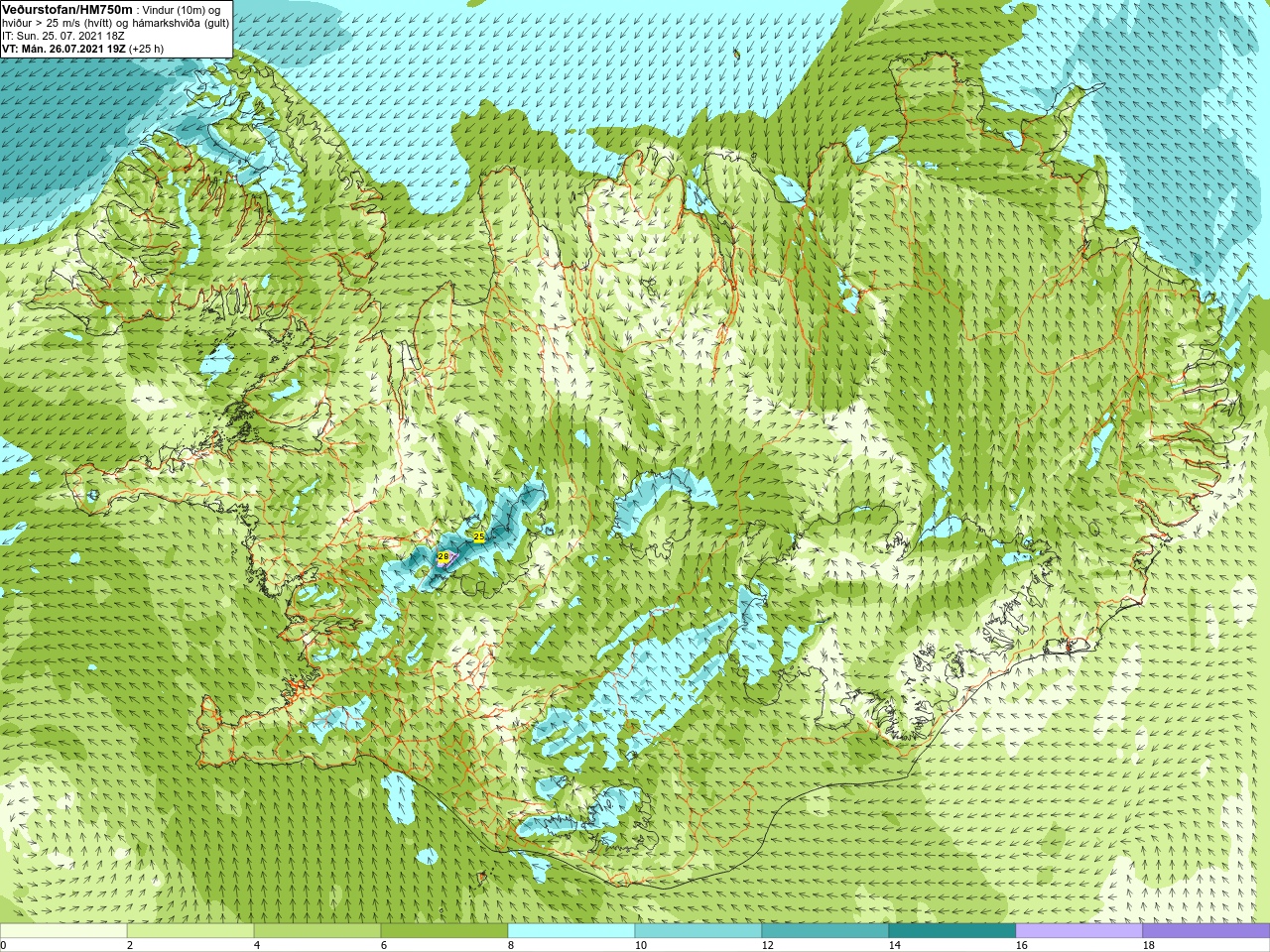
Task: Select the 10–12 m/s legend color
Action: point(698,931)
